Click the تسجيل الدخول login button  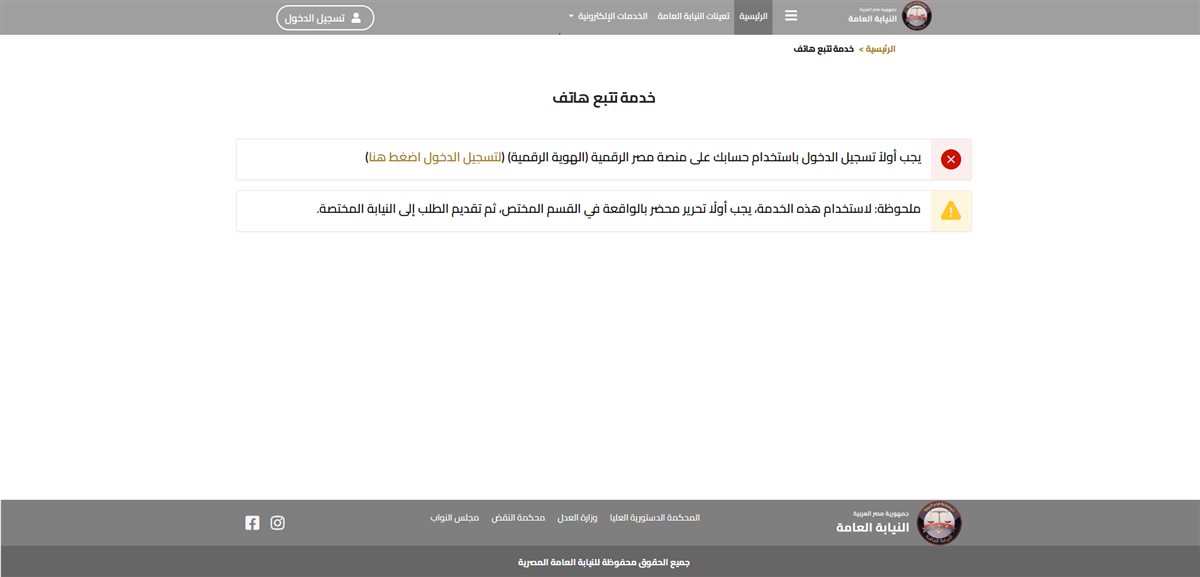[325, 18]
